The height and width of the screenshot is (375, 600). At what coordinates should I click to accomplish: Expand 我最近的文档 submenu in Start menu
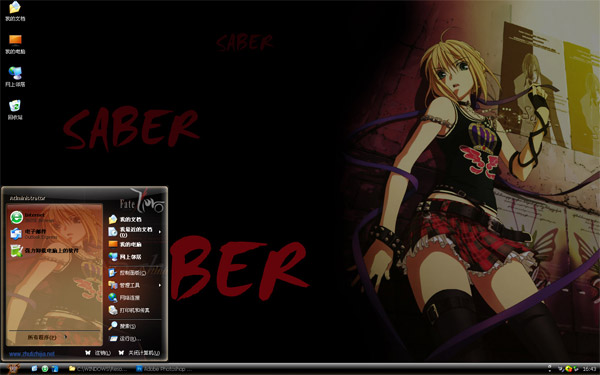[x=135, y=232]
